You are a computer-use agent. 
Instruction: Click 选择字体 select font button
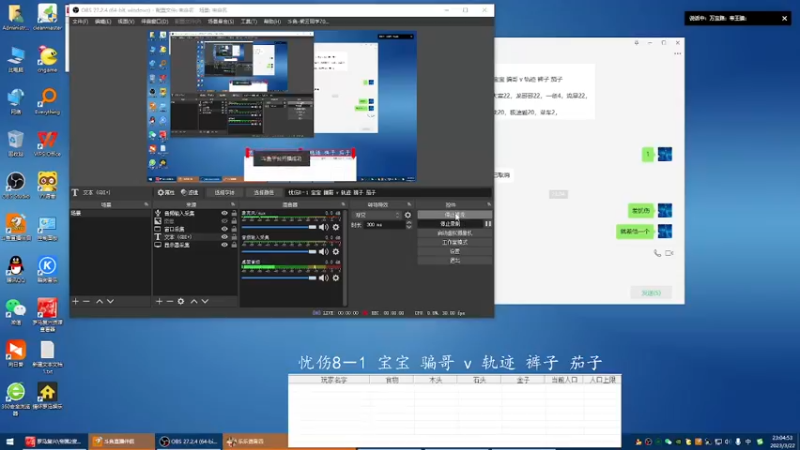tap(224, 192)
